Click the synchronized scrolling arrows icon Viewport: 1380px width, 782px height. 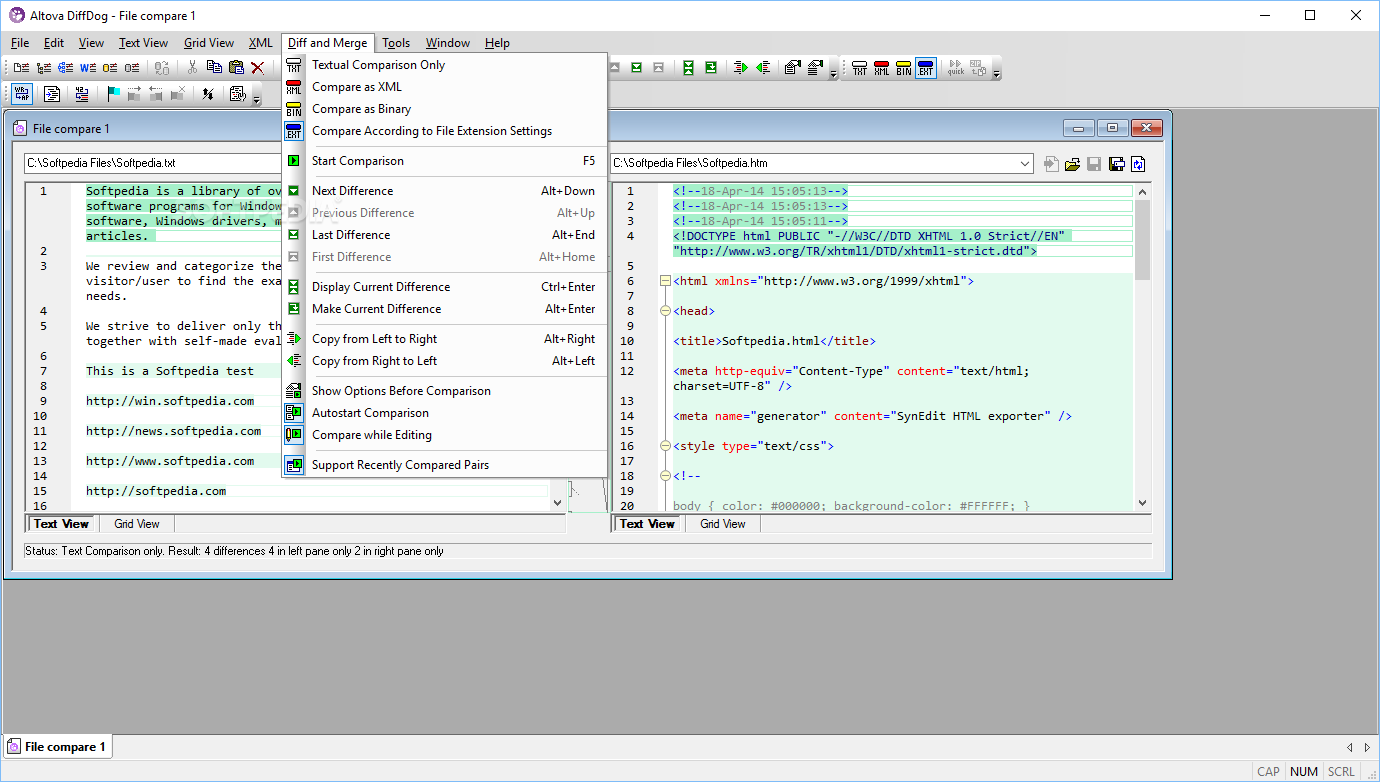pos(208,94)
